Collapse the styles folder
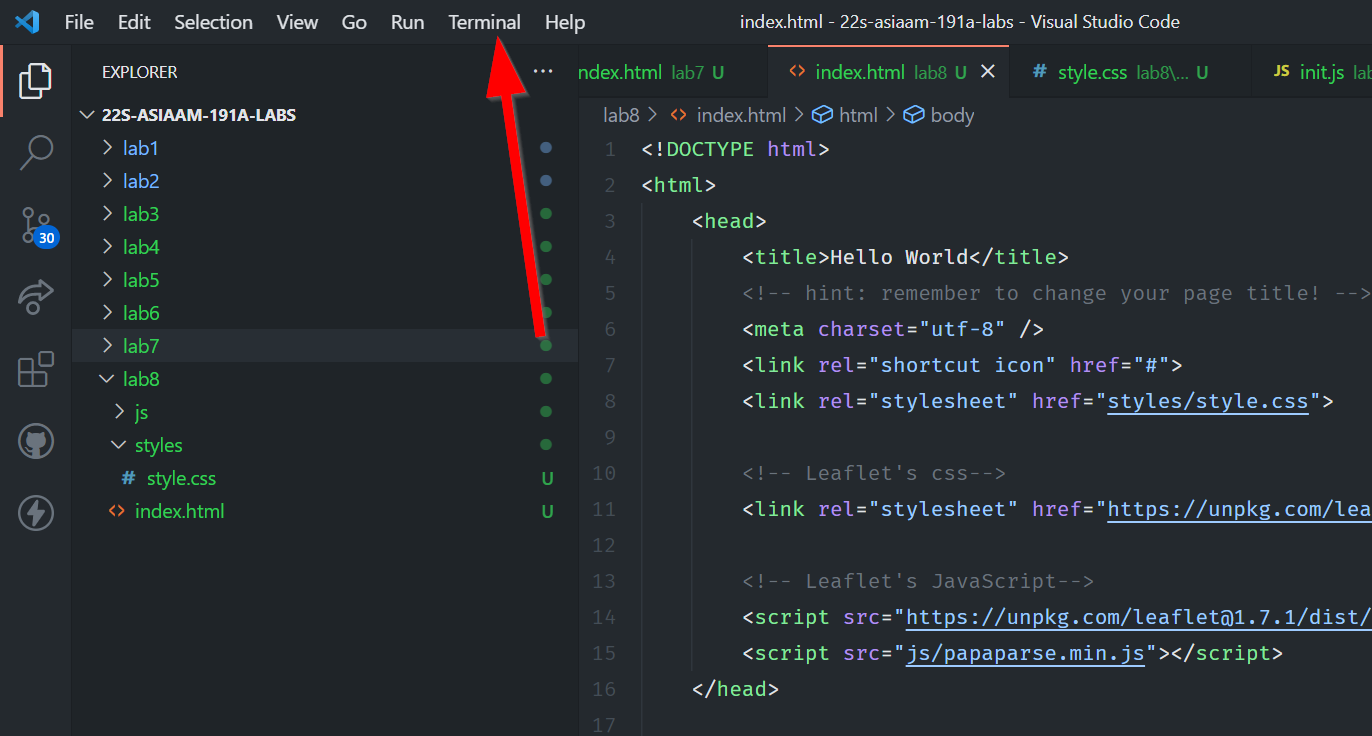This screenshot has height=736, width=1372. (x=158, y=445)
